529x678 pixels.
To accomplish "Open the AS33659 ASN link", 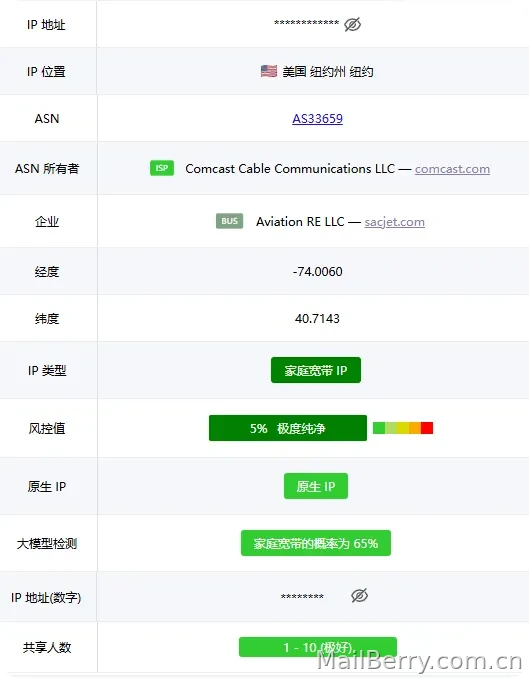I will click(x=317, y=118).
